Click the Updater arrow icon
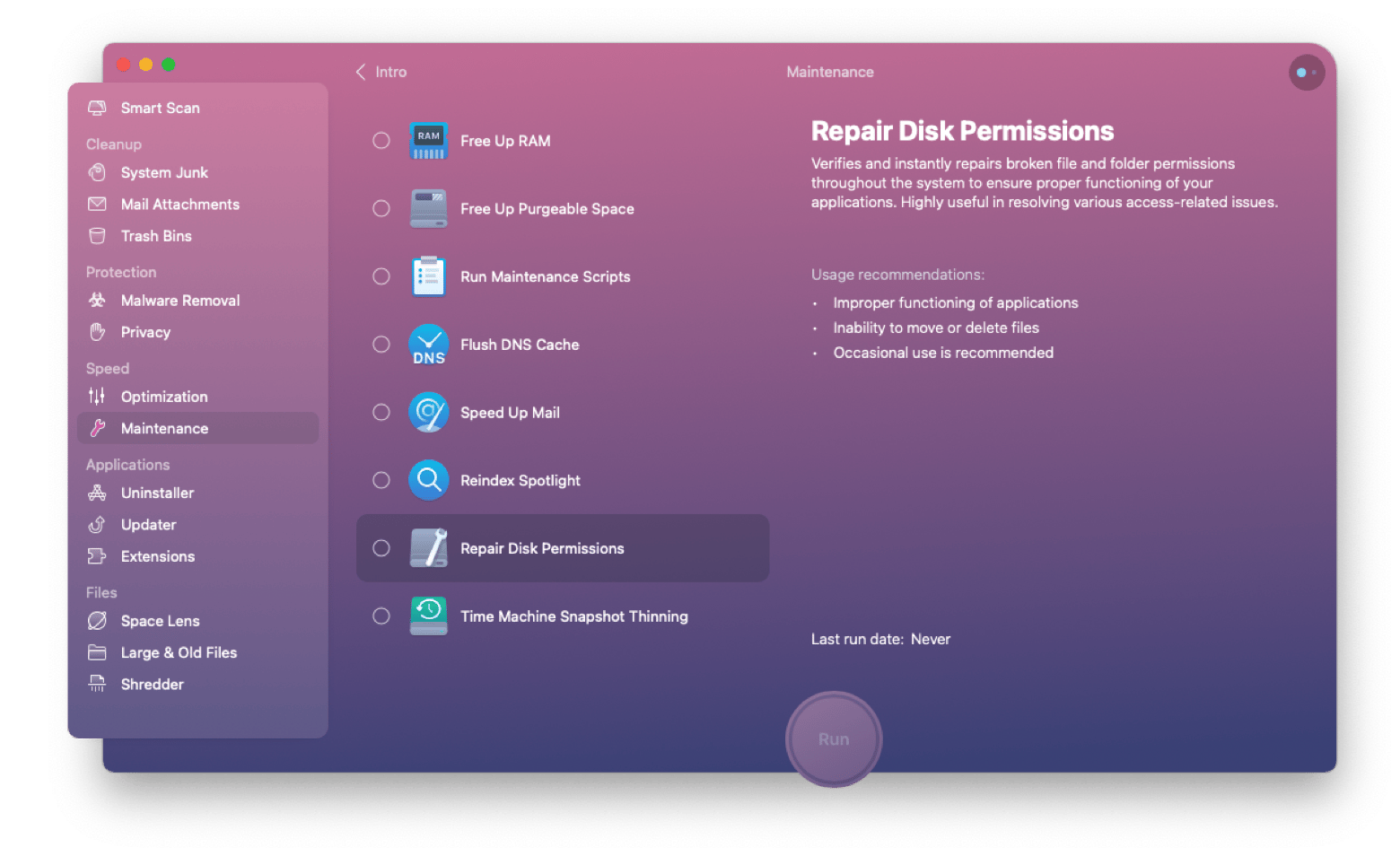1400x856 pixels. pyautogui.click(x=97, y=525)
